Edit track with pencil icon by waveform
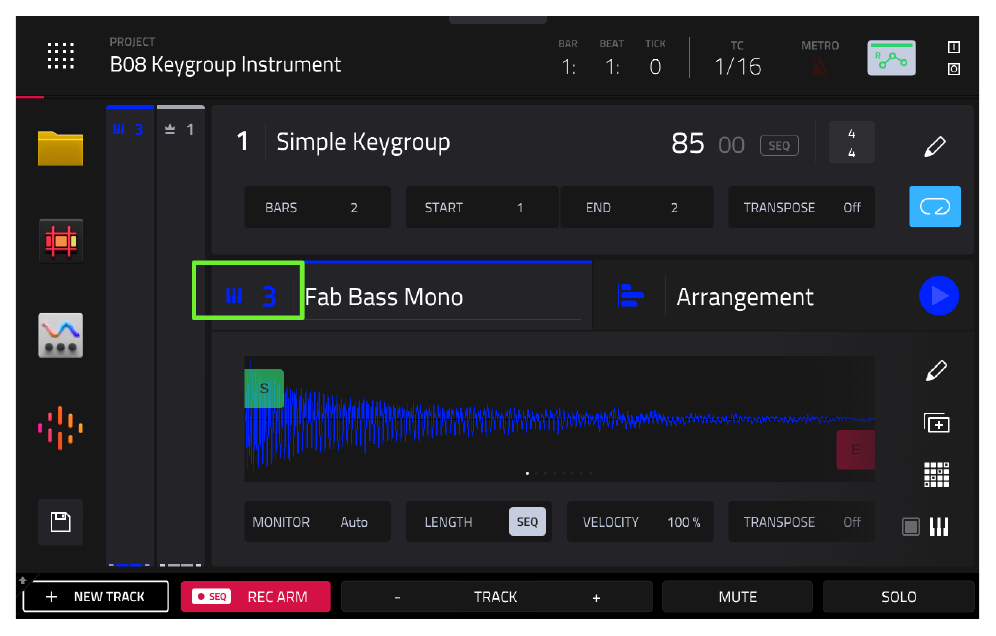996x636 pixels. 936,370
